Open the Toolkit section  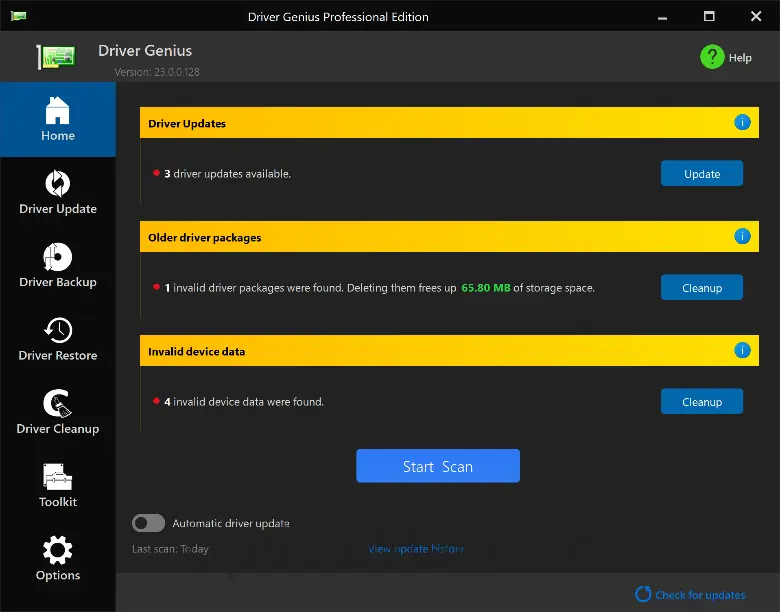tap(57, 485)
